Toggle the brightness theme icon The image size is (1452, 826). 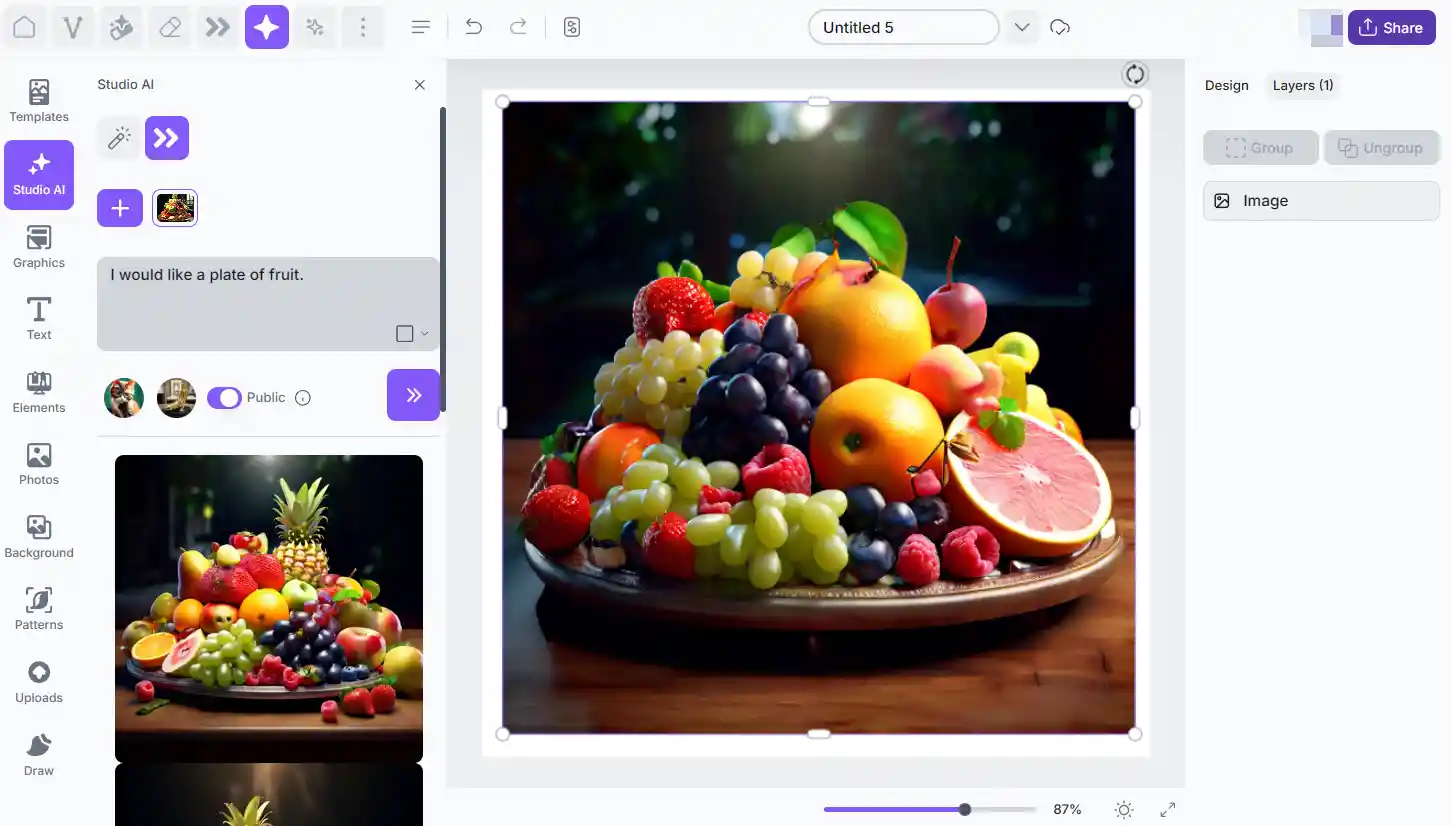[1124, 810]
